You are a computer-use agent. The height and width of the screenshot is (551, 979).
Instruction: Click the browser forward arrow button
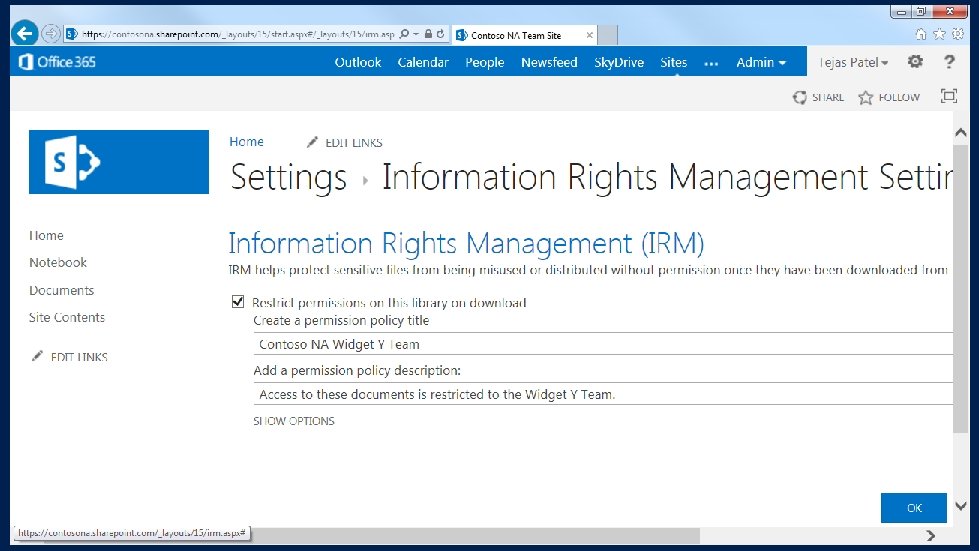pos(51,34)
